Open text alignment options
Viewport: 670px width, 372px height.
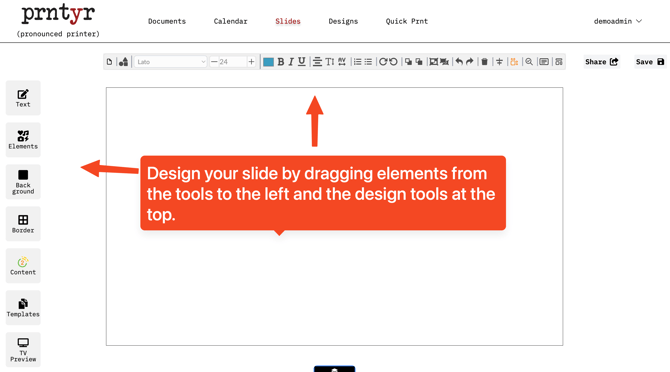(x=317, y=62)
